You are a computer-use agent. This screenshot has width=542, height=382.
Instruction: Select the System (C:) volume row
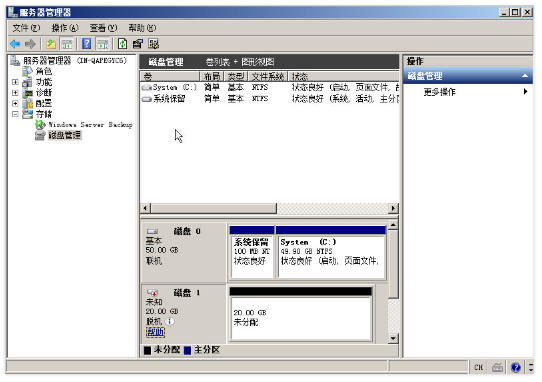point(270,87)
